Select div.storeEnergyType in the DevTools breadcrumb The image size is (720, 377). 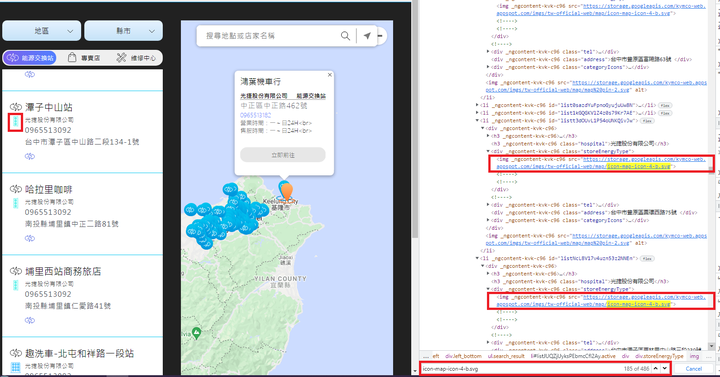click(x=659, y=356)
